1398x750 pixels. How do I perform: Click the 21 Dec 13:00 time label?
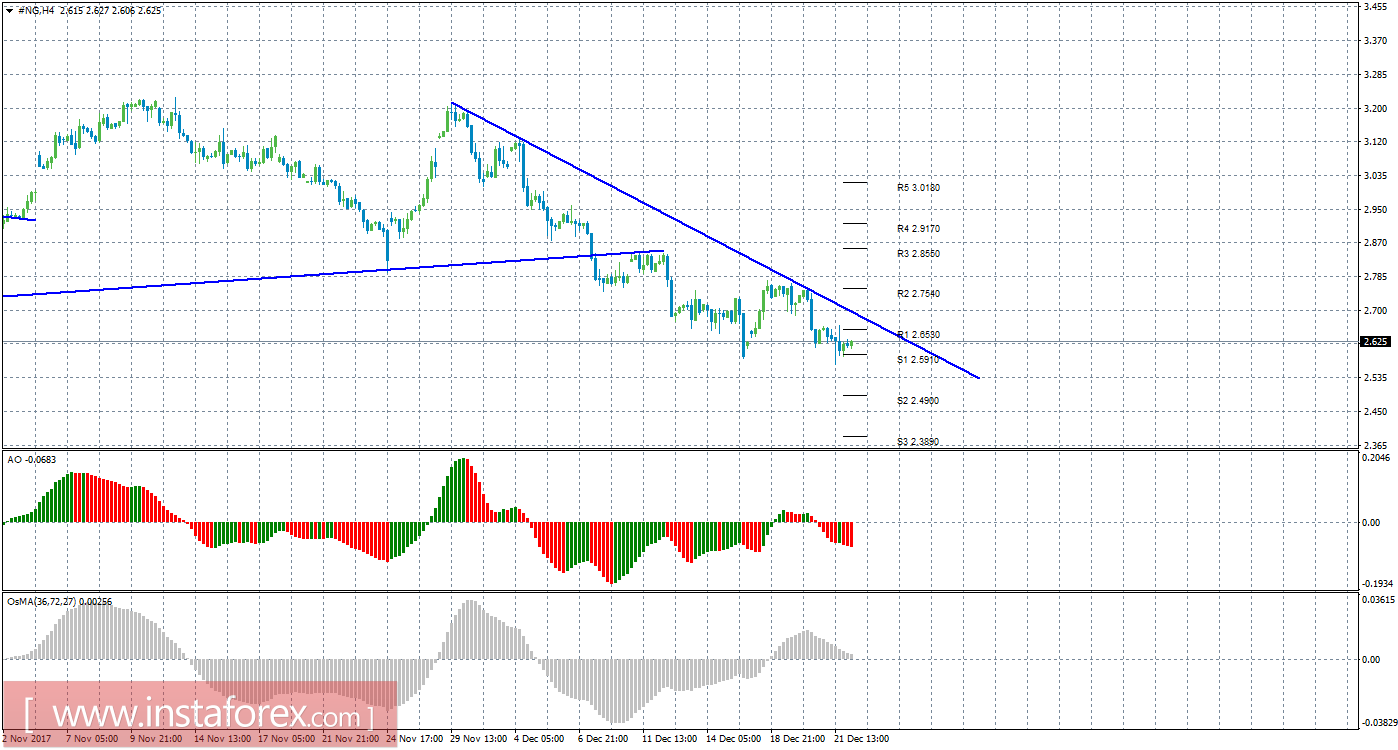(x=860, y=739)
